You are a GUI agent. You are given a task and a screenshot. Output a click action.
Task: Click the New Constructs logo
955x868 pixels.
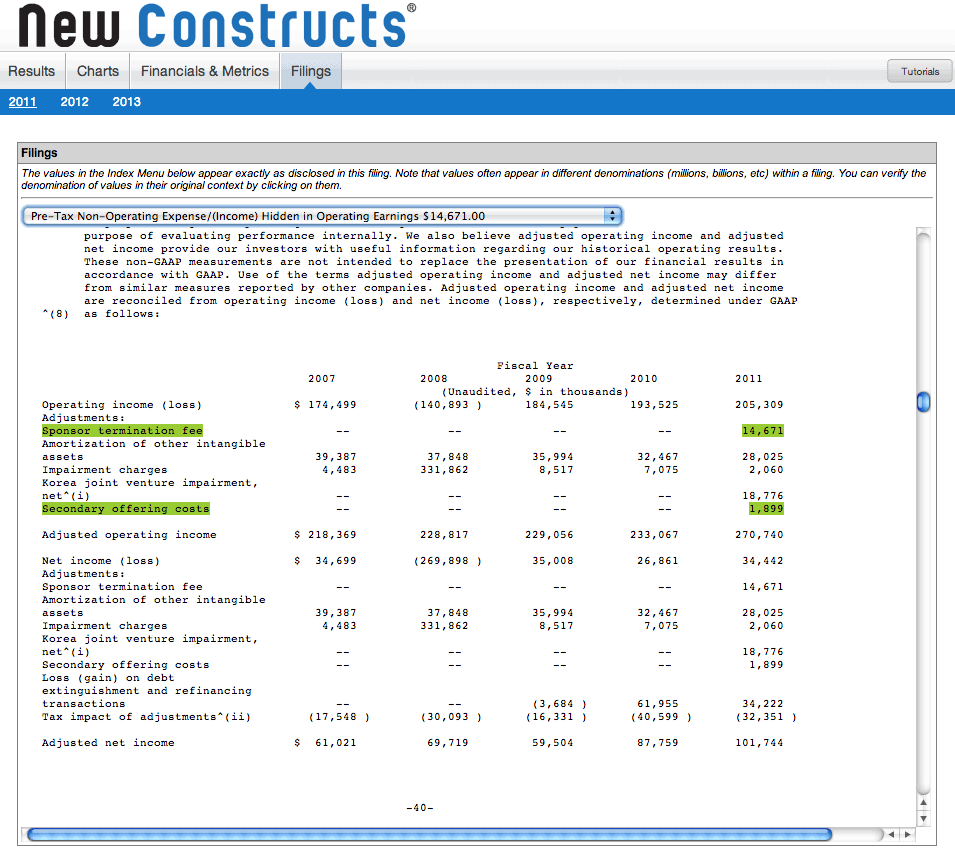[x=217, y=26]
